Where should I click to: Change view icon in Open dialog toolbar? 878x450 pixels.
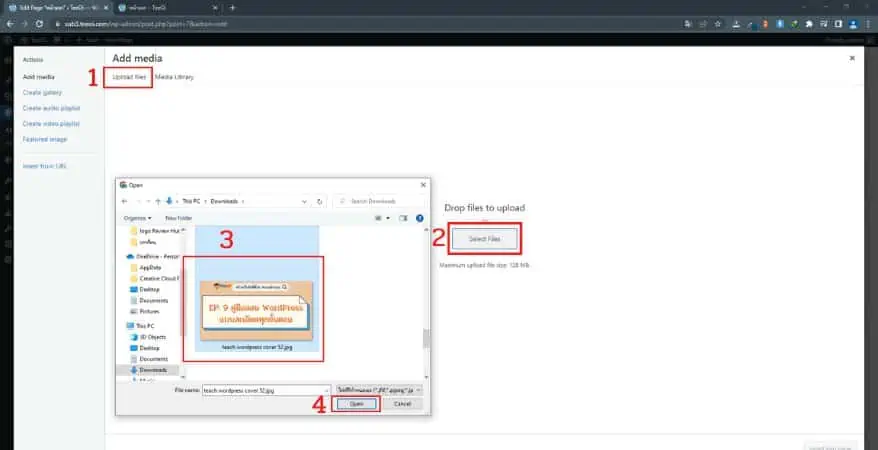click(379, 218)
